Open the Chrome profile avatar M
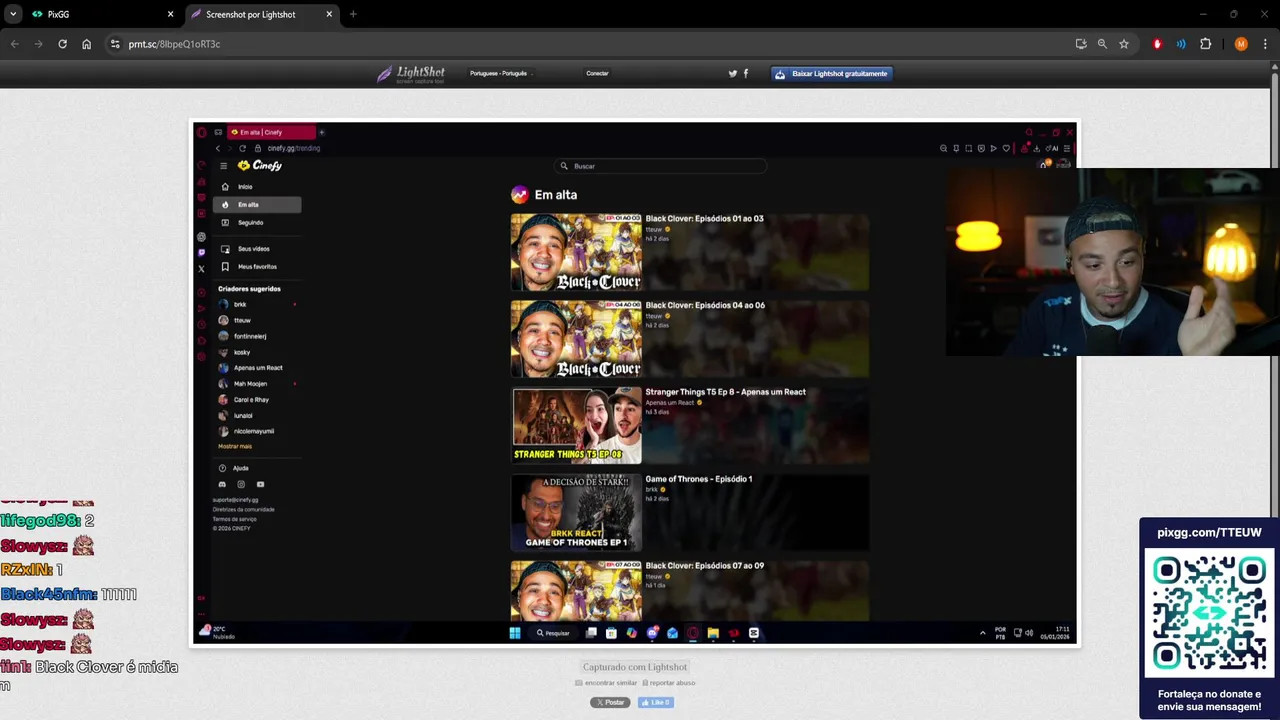1280x720 pixels. pos(1241,44)
